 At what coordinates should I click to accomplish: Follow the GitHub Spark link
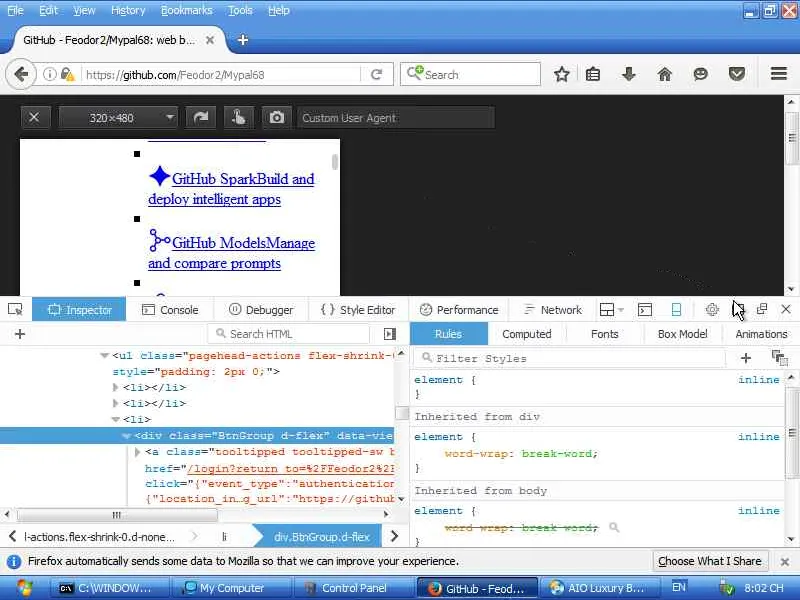pos(231,188)
